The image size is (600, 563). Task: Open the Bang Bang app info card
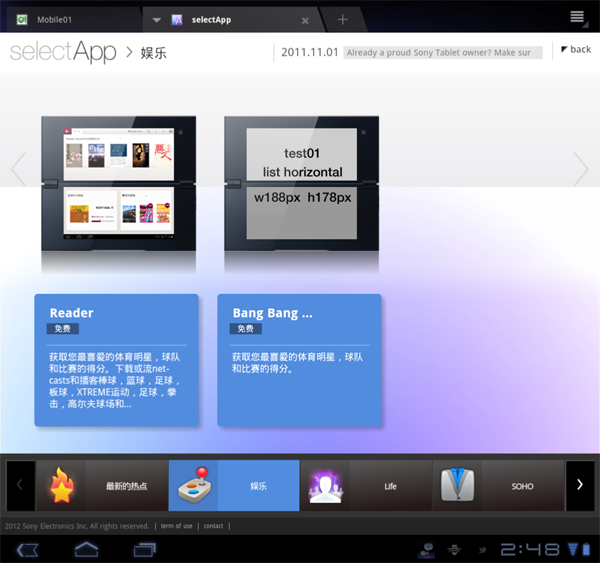pyautogui.click(x=299, y=360)
